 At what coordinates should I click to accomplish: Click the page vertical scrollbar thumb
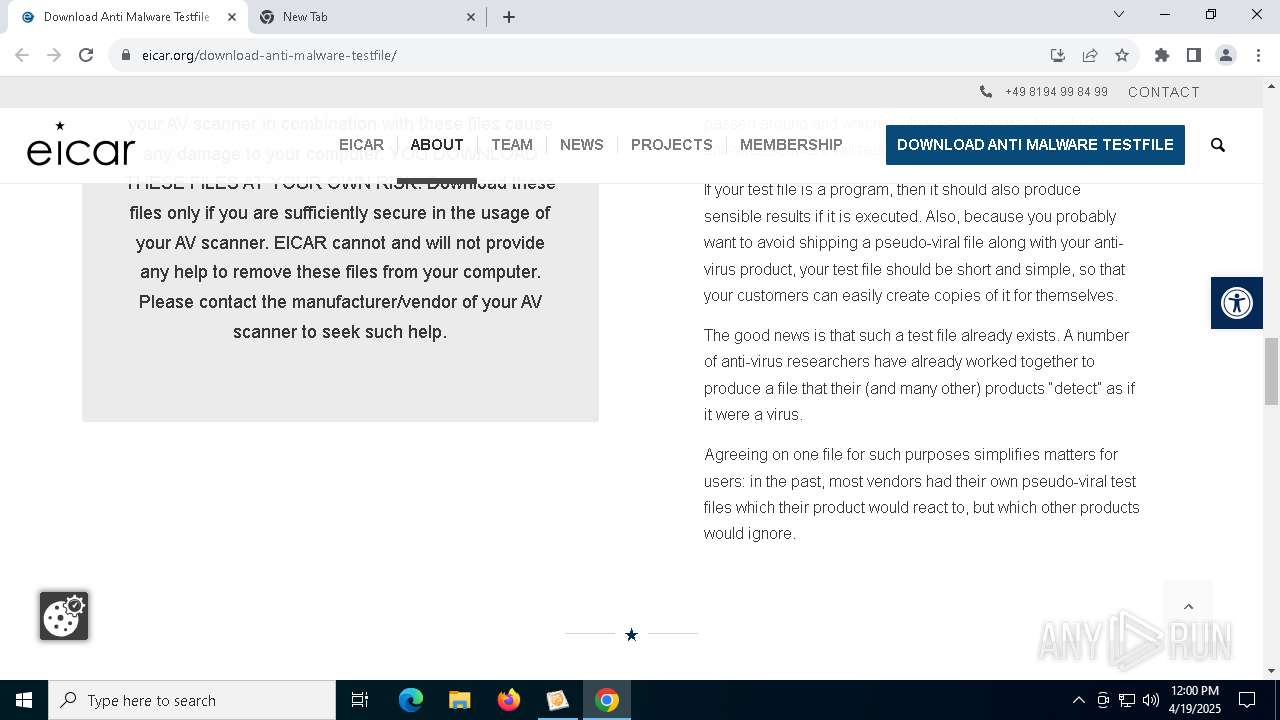pos(1271,371)
